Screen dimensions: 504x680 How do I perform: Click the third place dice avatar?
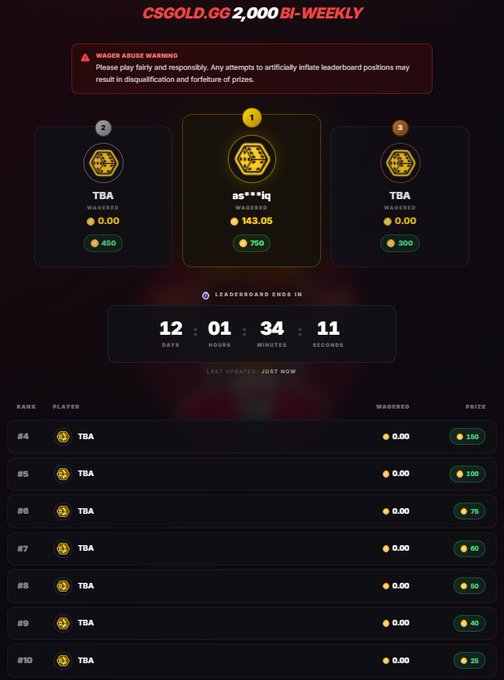[x=400, y=163]
